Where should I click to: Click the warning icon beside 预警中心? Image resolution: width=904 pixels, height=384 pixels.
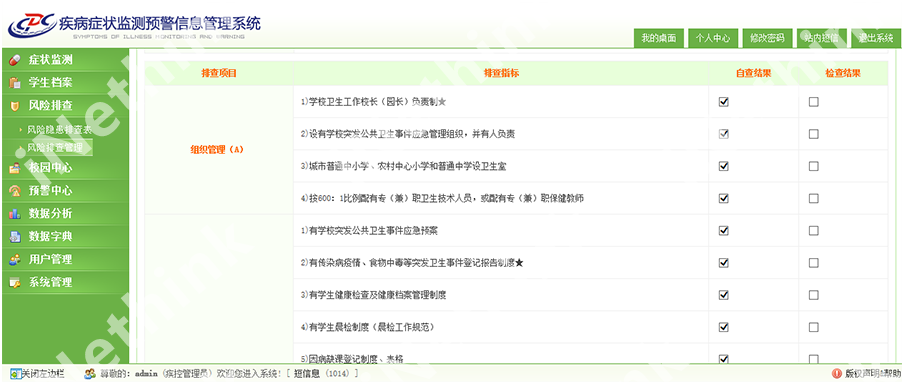15,191
